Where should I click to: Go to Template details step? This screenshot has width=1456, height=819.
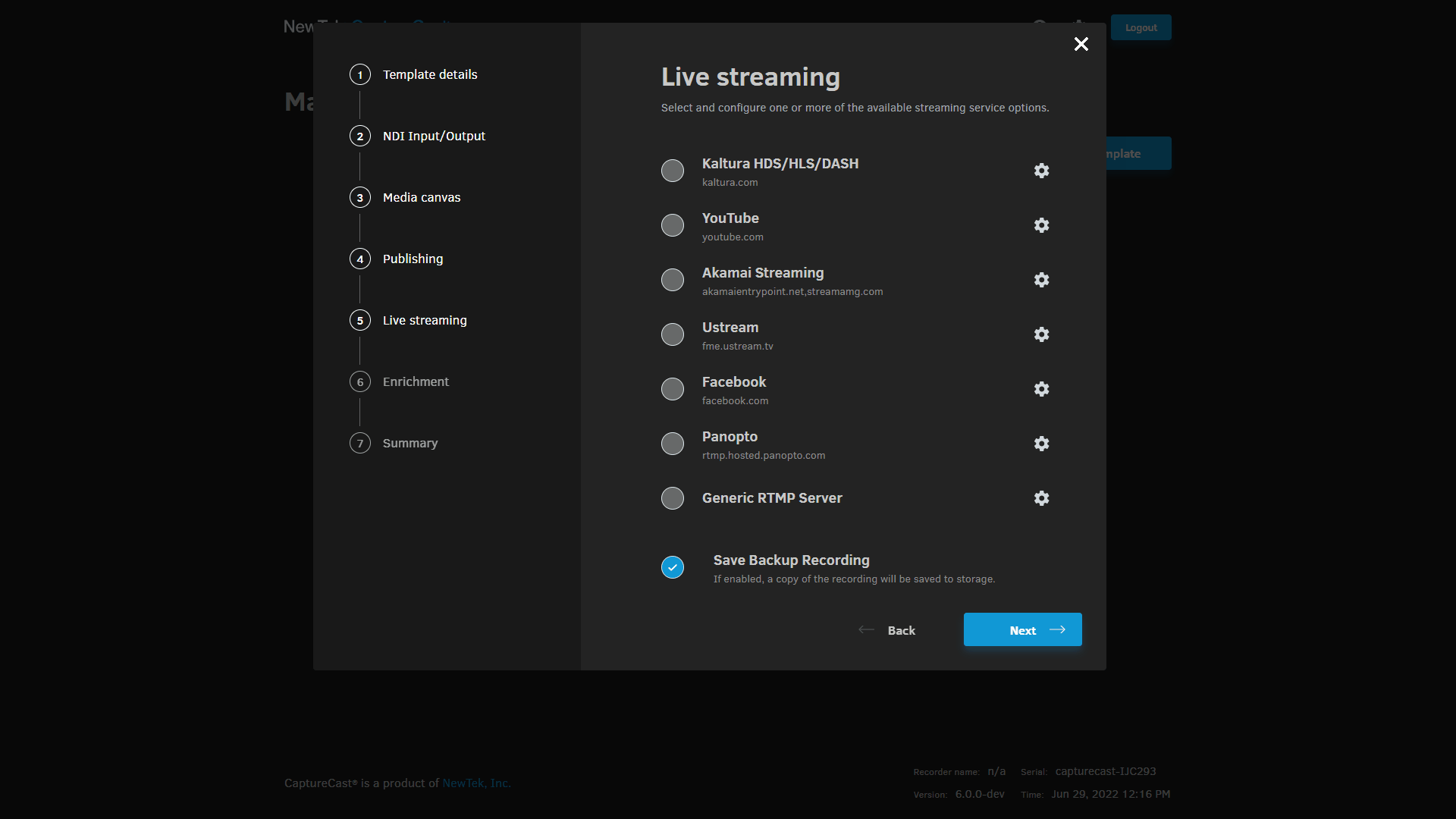click(429, 74)
